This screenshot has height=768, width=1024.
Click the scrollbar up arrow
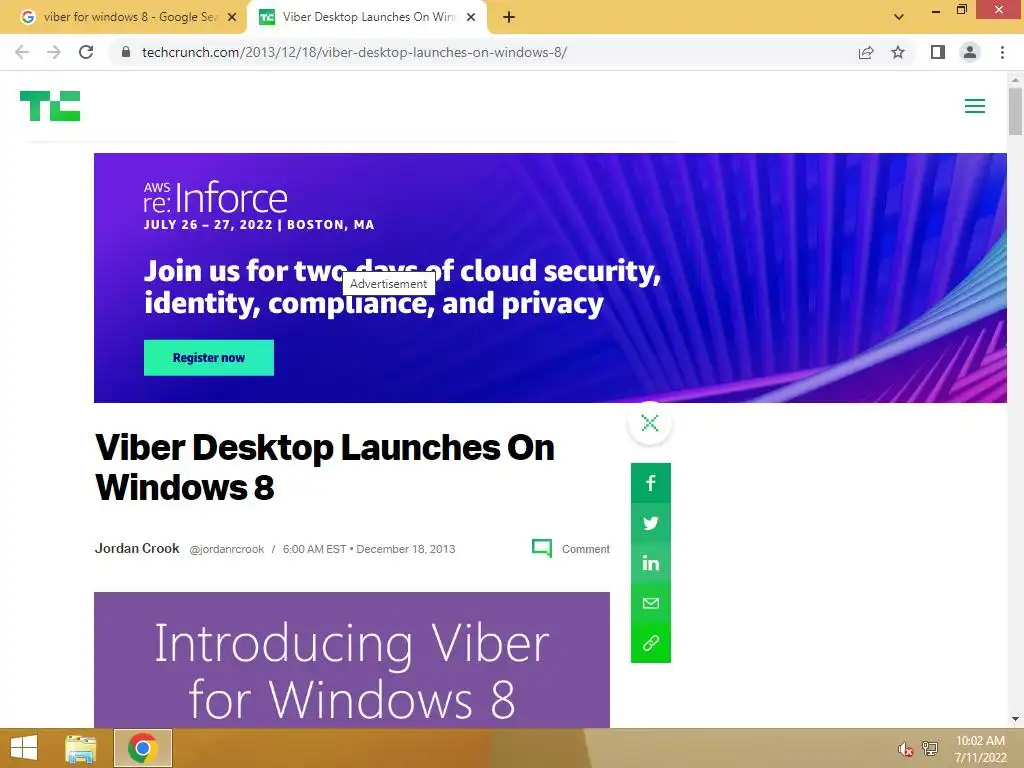pos(1015,80)
